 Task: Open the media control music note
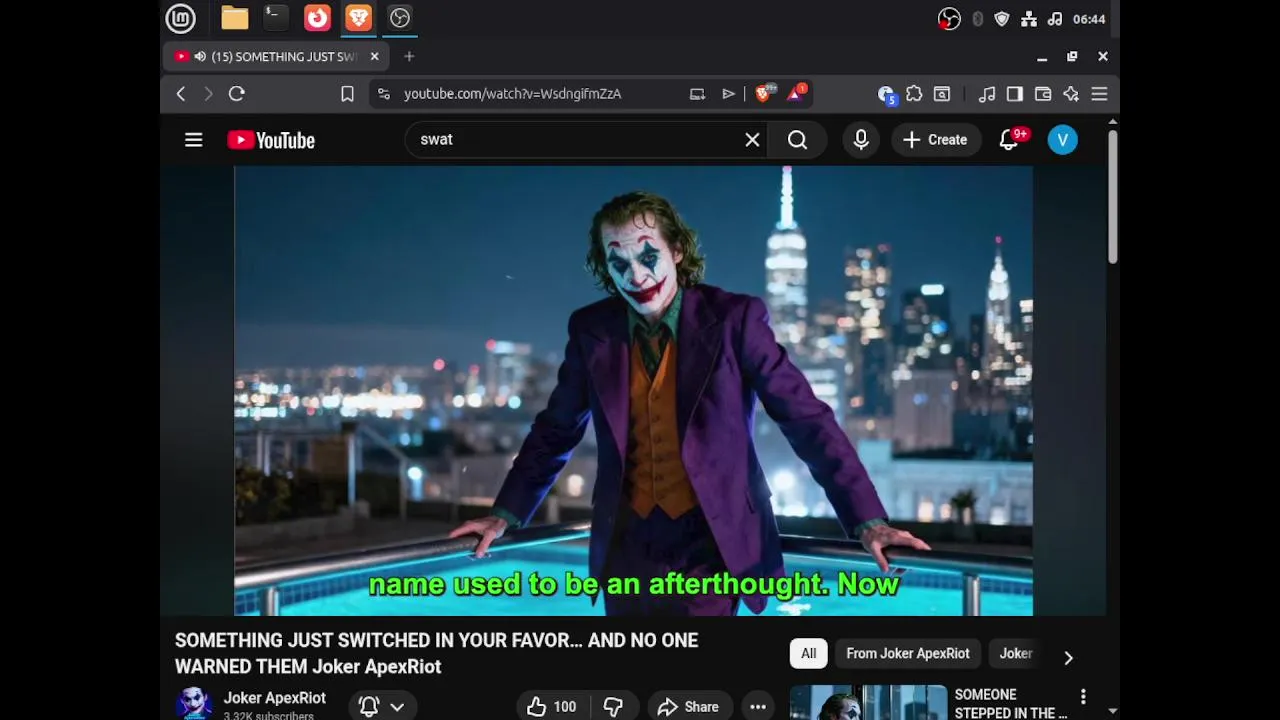(987, 94)
